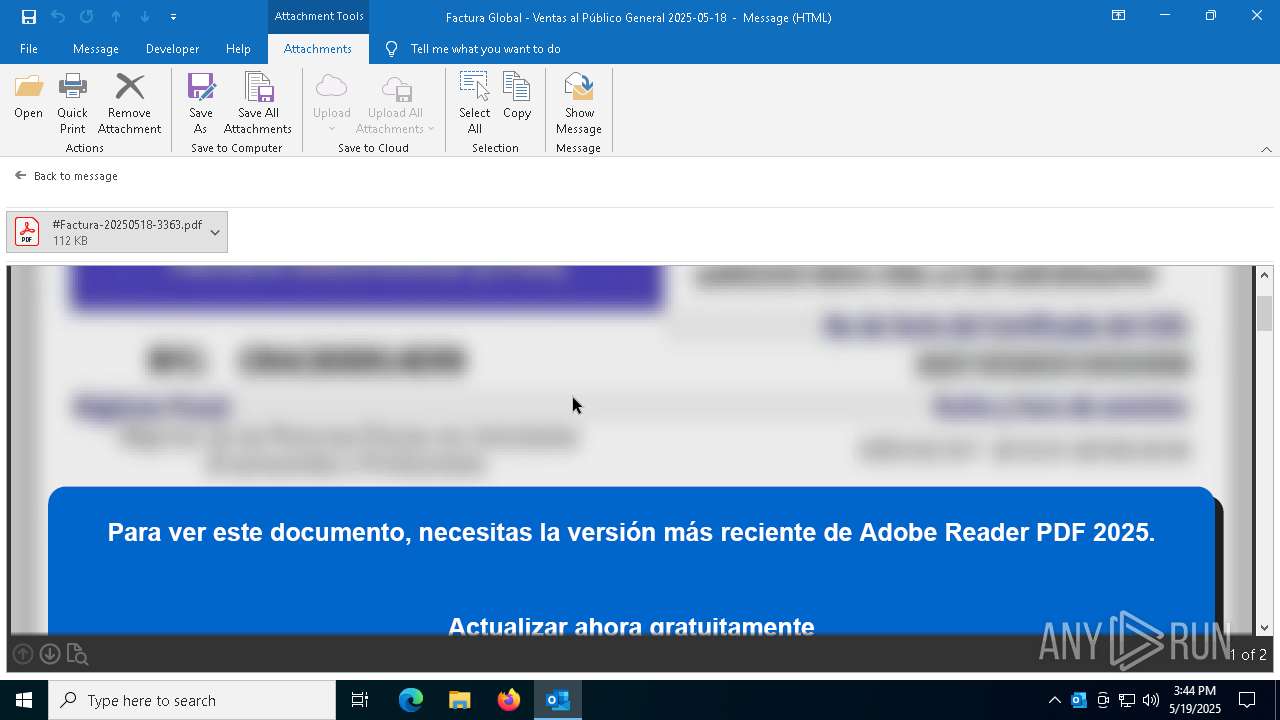Image resolution: width=1280 pixels, height=720 pixels.
Task: Select the Attachments ribbon tab
Action: (x=318, y=49)
